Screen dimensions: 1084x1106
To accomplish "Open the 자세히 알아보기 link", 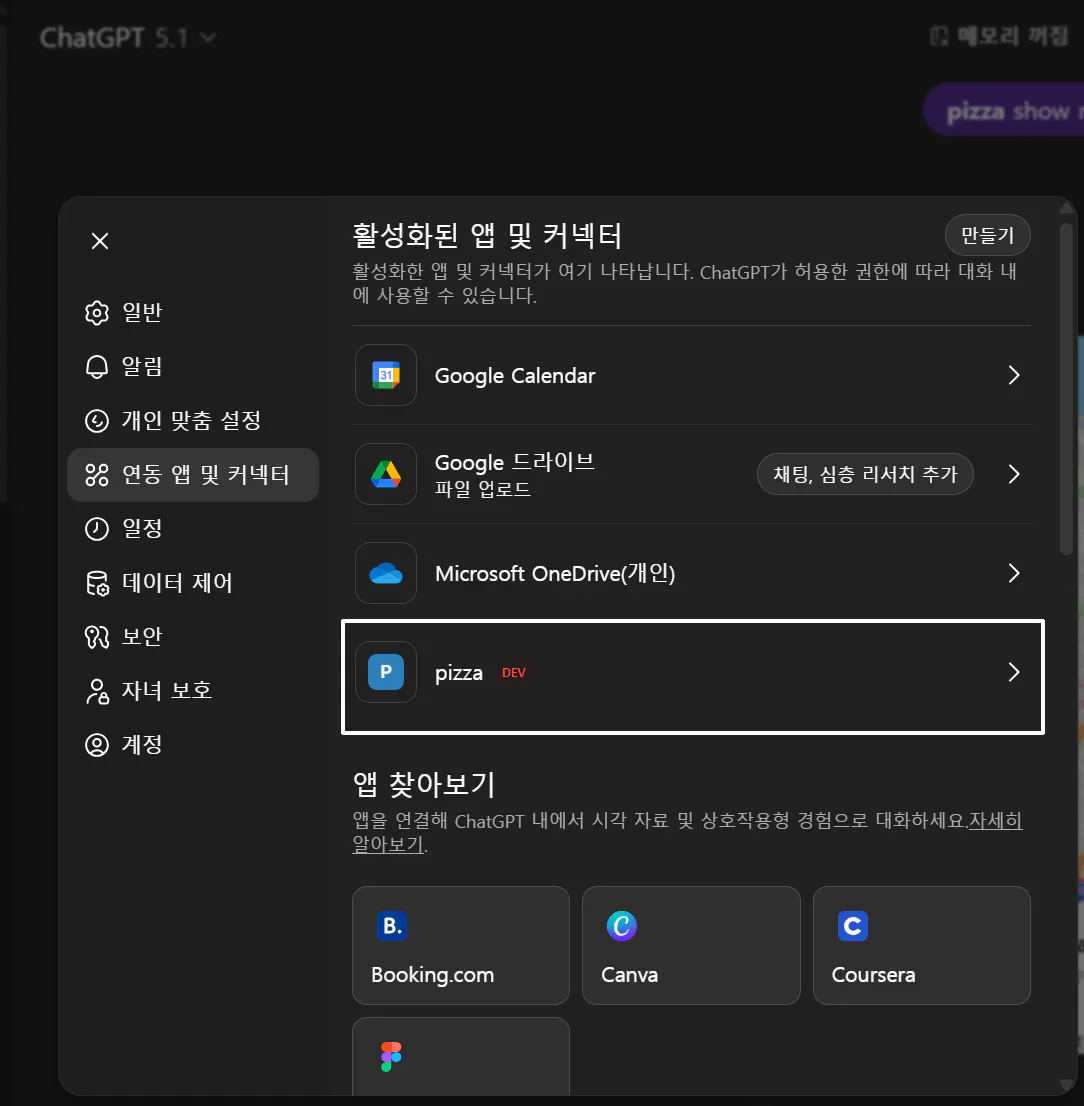I will point(995,821).
